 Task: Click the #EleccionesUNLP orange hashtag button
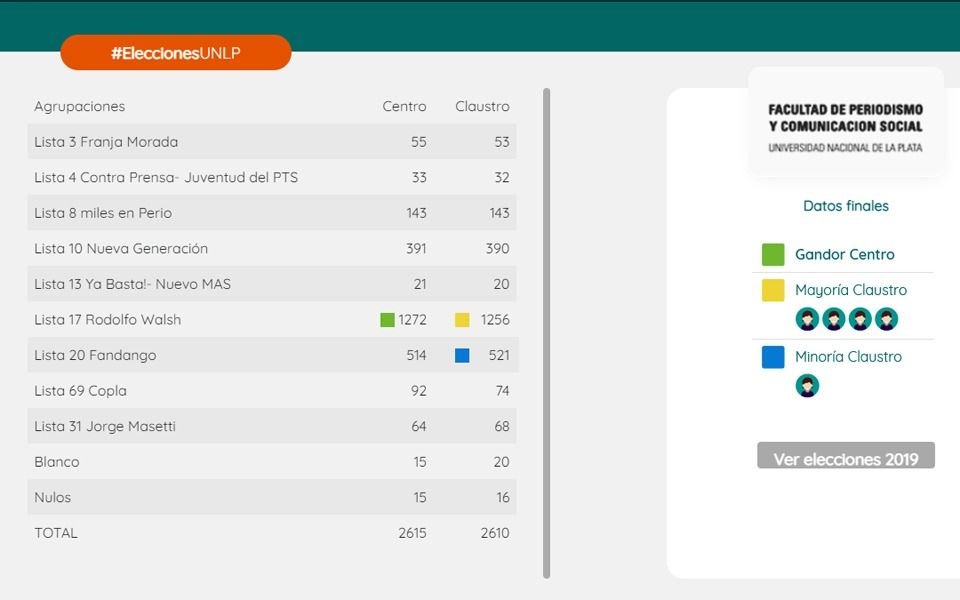(176, 53)
